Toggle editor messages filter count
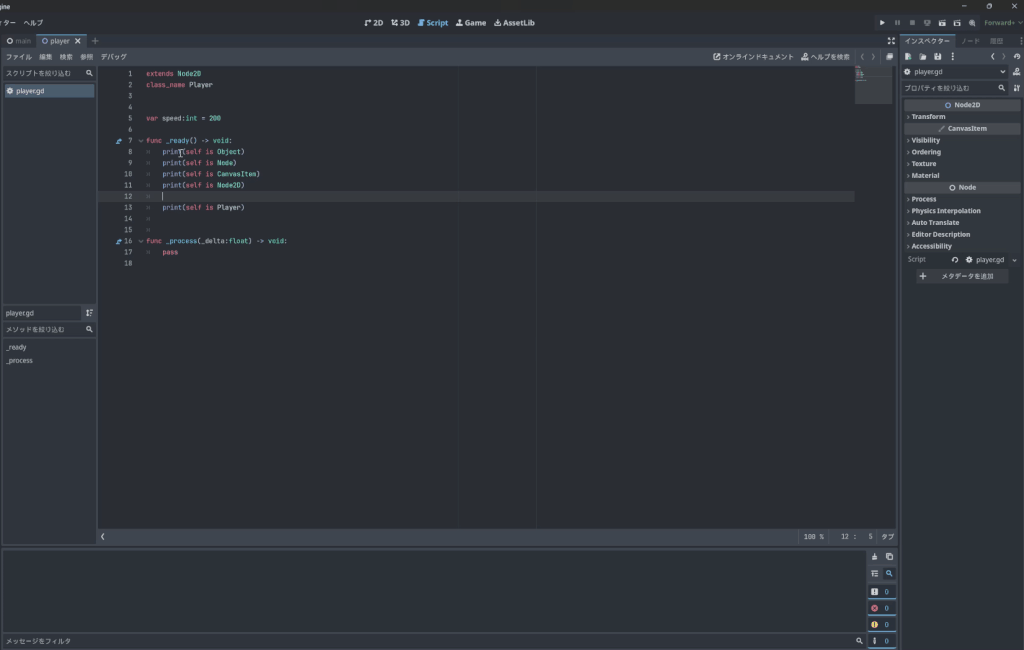This screenshot has height=650, width=1024. pos(881,641)
